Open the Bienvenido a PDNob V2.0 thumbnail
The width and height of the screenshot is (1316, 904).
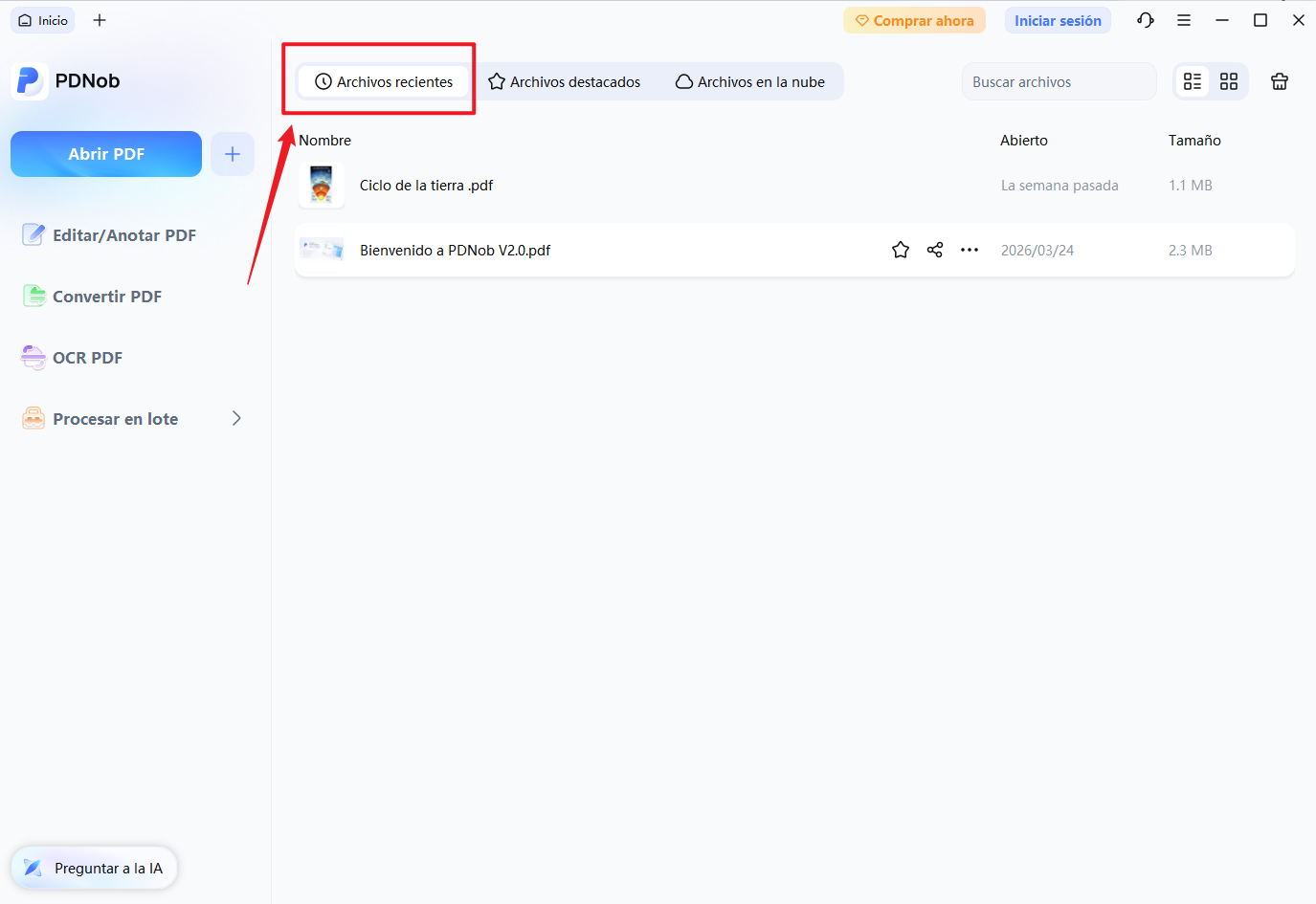[322, 250]
